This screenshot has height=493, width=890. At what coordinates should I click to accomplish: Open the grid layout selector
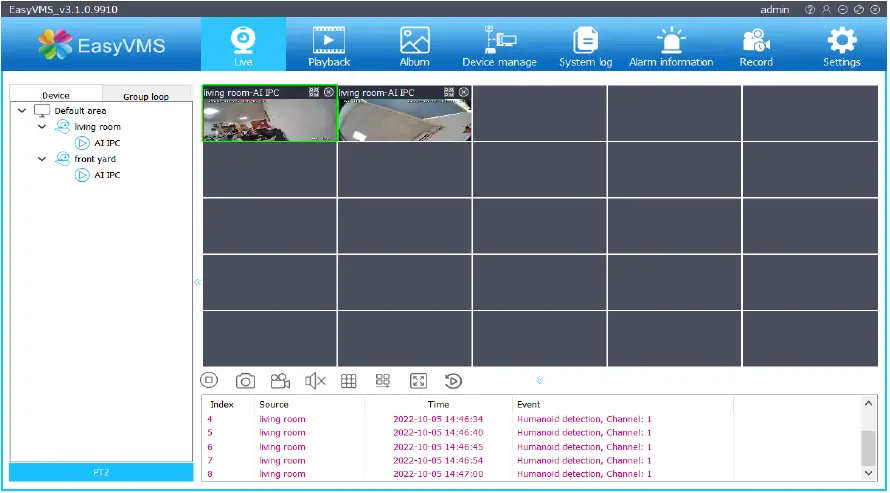coord(349,381)
